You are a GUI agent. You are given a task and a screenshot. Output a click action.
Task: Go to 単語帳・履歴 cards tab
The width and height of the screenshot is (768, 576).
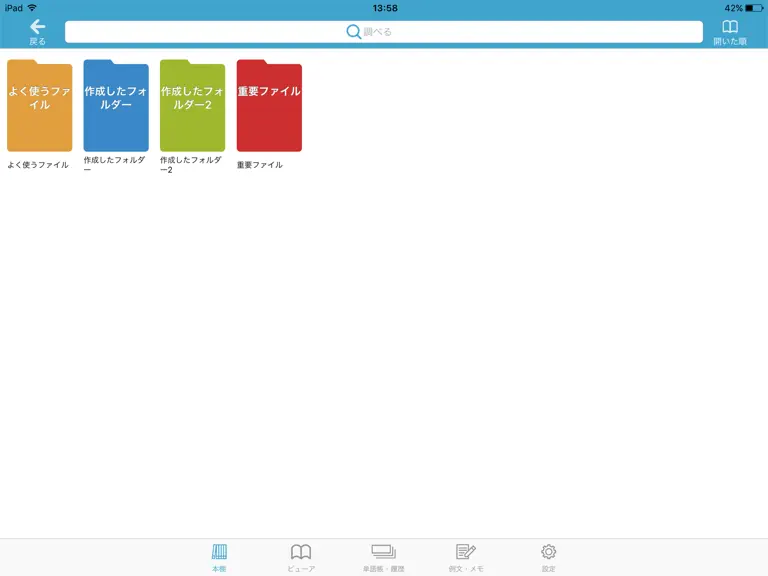[384, 557]
